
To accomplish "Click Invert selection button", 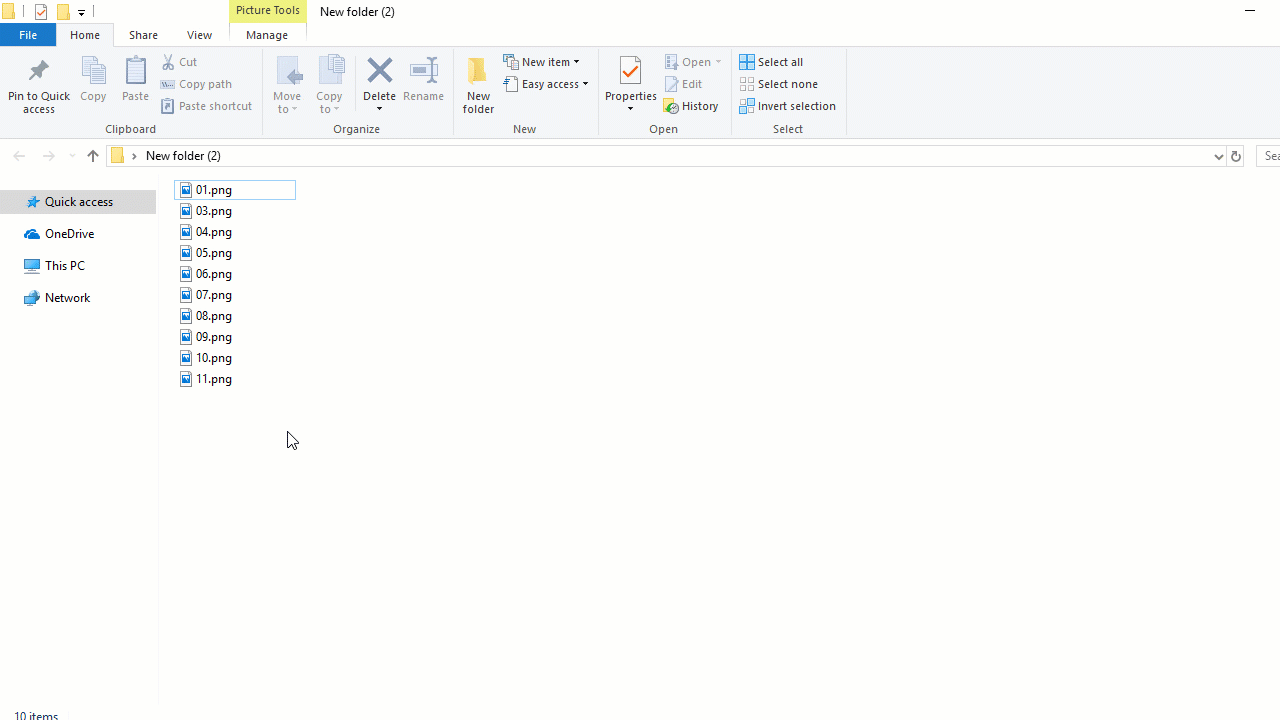I will click(x=788, y=106).
